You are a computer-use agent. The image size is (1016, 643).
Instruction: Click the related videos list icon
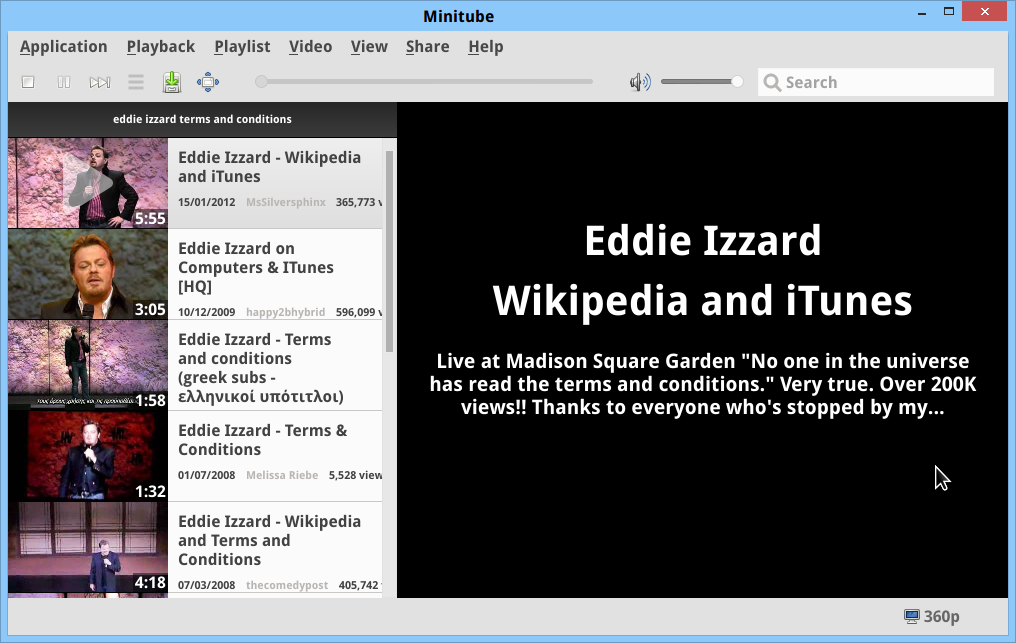click(x=136, y=82)
